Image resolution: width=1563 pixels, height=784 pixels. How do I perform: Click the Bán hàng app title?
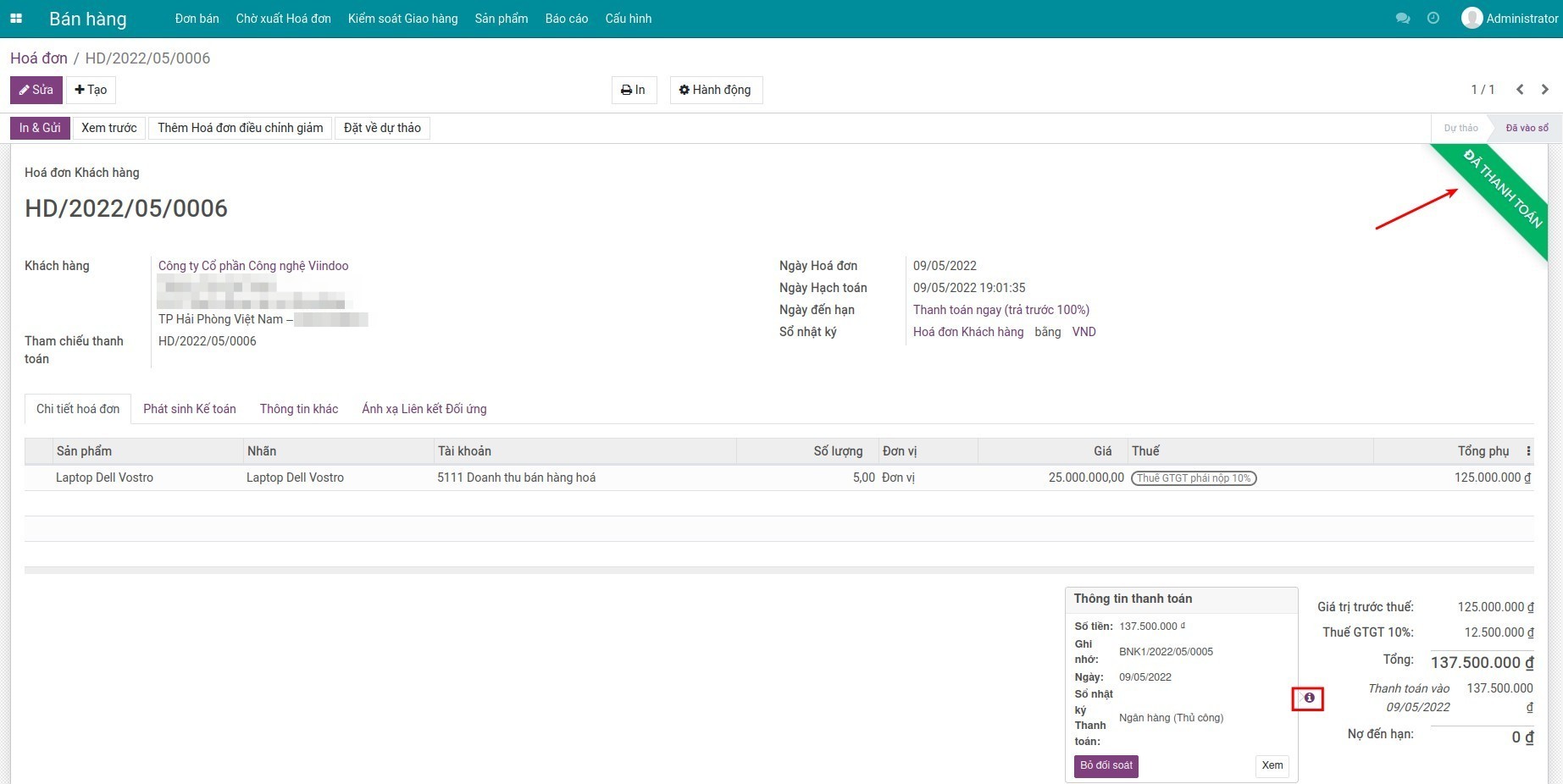click(88, 19)
